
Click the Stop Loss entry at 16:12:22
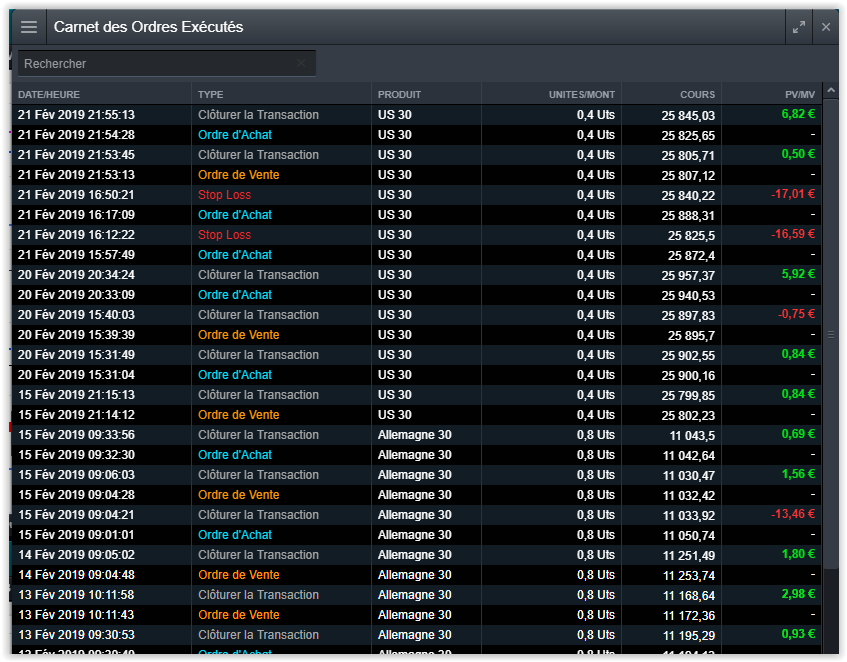point(224,235)
